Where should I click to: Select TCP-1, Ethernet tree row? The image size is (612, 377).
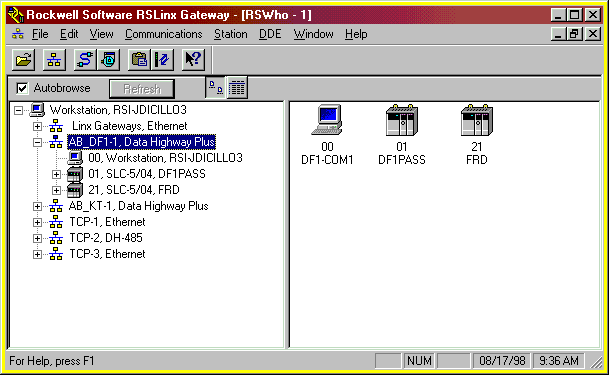pos(107,222)
